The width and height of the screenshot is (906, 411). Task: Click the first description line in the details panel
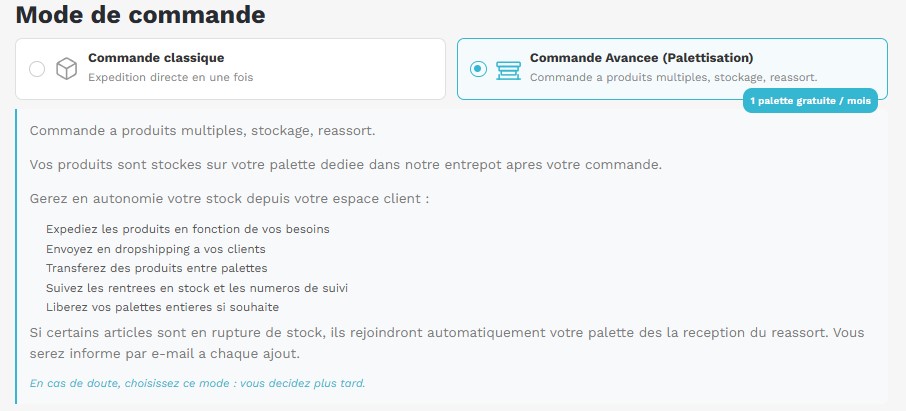click(x=203, y=131)
